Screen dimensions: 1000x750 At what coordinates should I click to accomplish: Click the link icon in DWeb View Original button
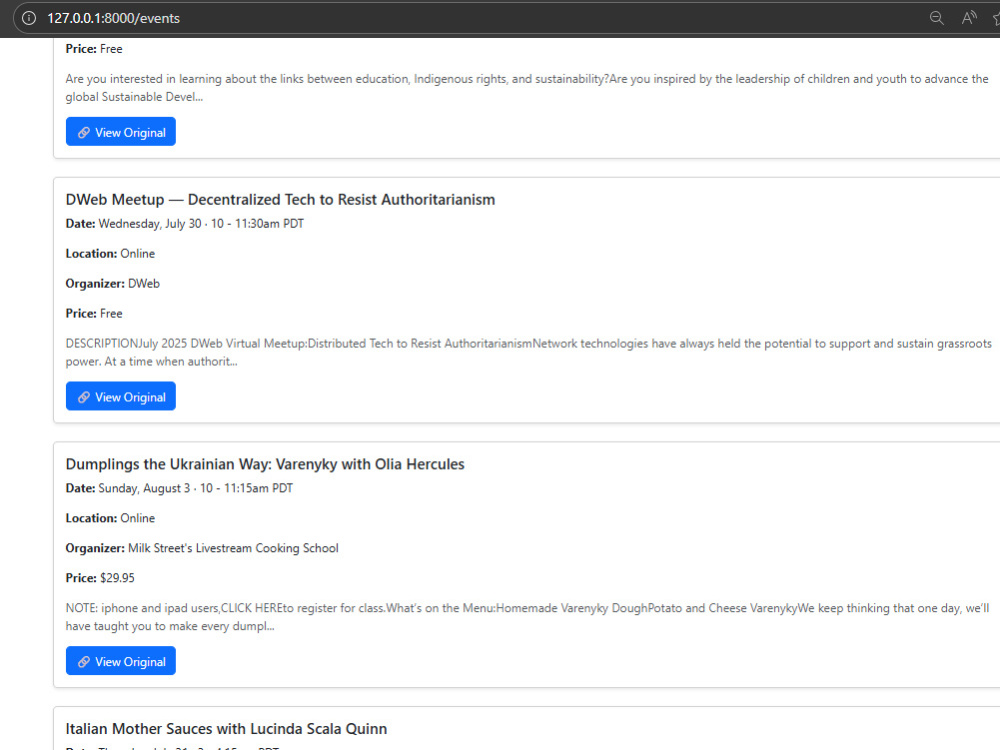pos(84,397)
